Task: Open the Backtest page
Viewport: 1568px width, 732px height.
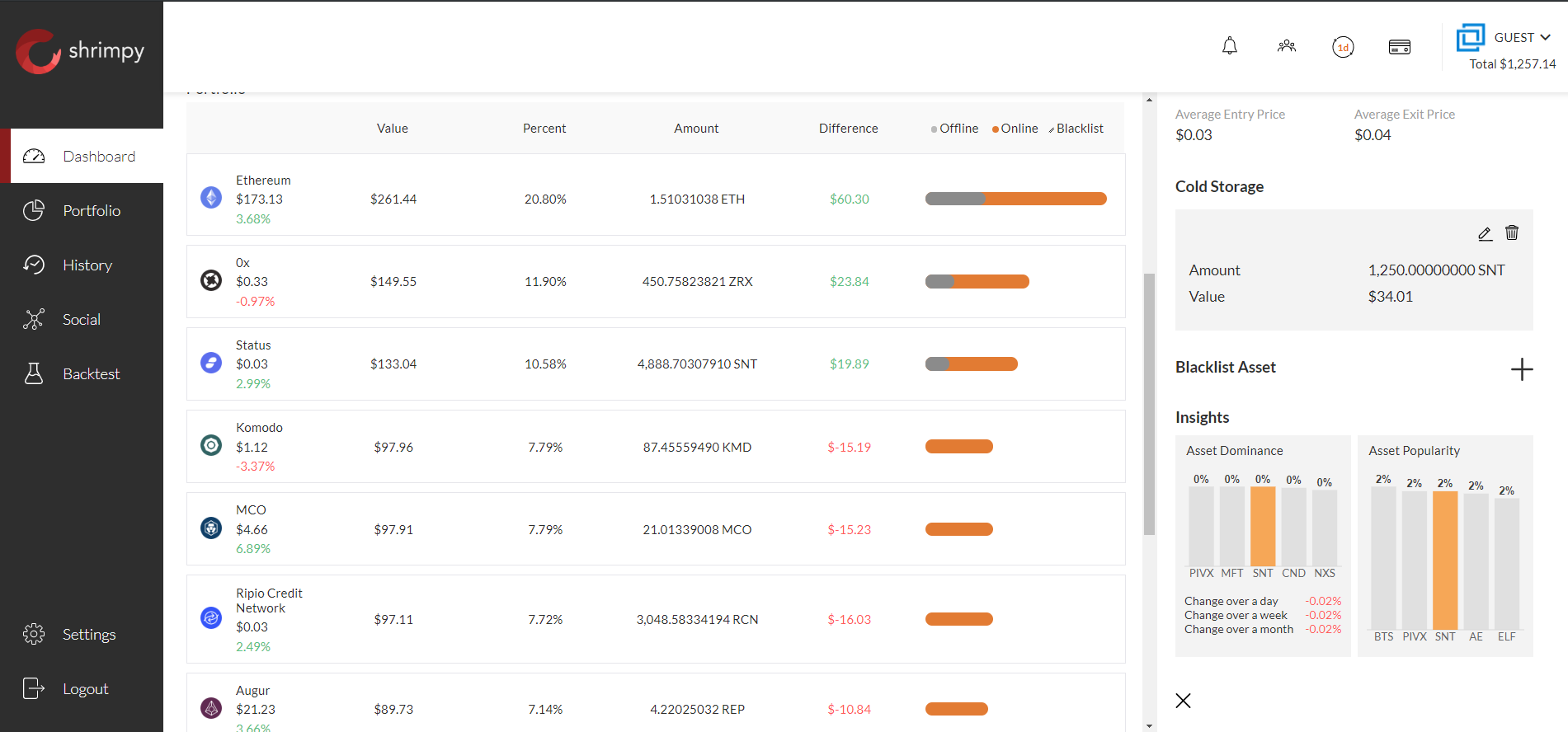Action: pyautogui.click(x=82, y=373)
